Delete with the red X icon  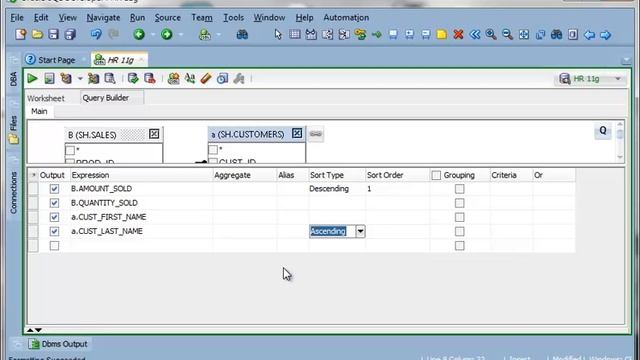click(x=458, y=34)
